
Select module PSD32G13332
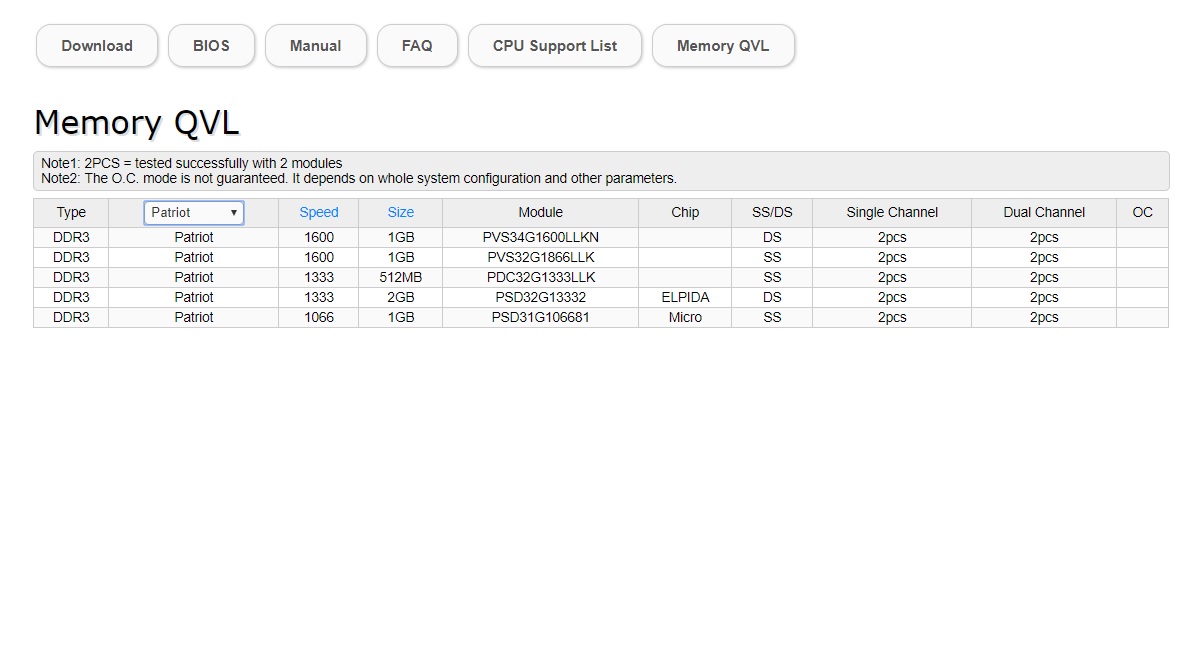[540, 297]
